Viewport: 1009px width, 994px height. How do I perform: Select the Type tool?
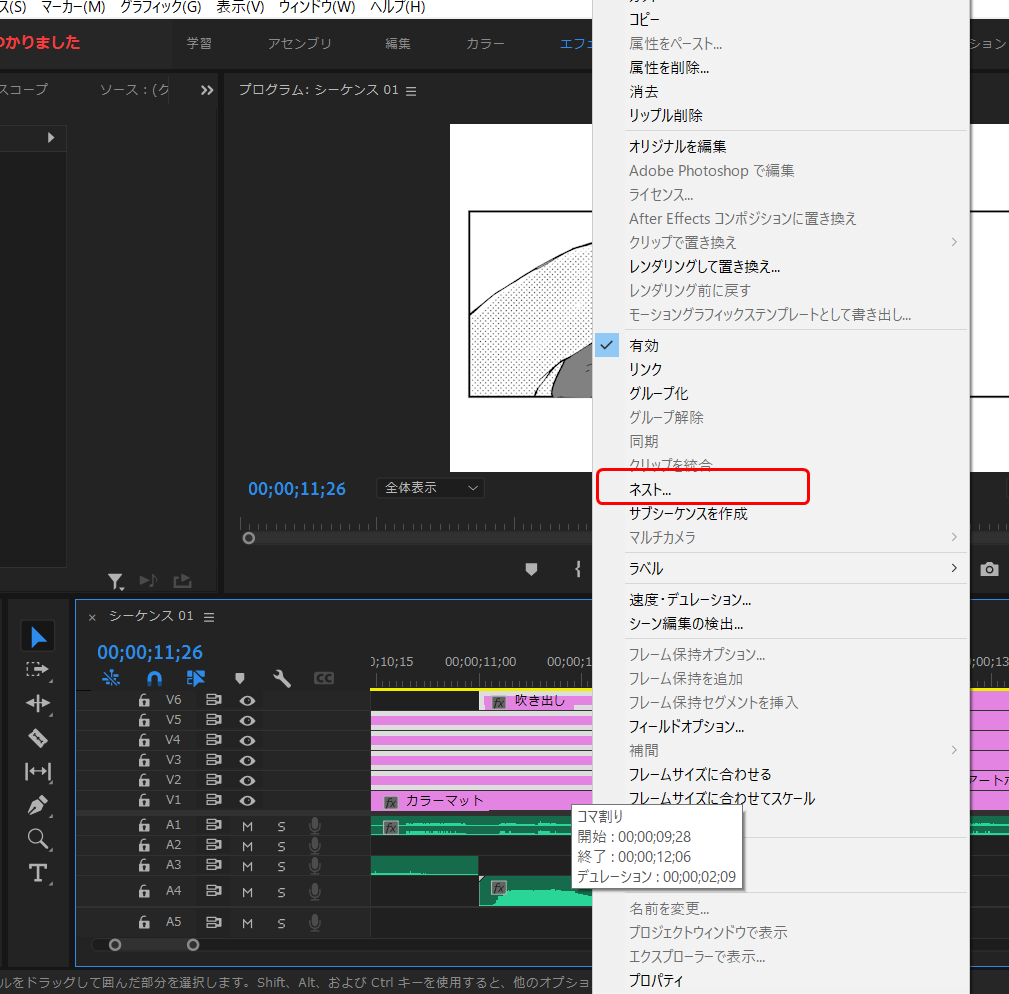(37, 873)
